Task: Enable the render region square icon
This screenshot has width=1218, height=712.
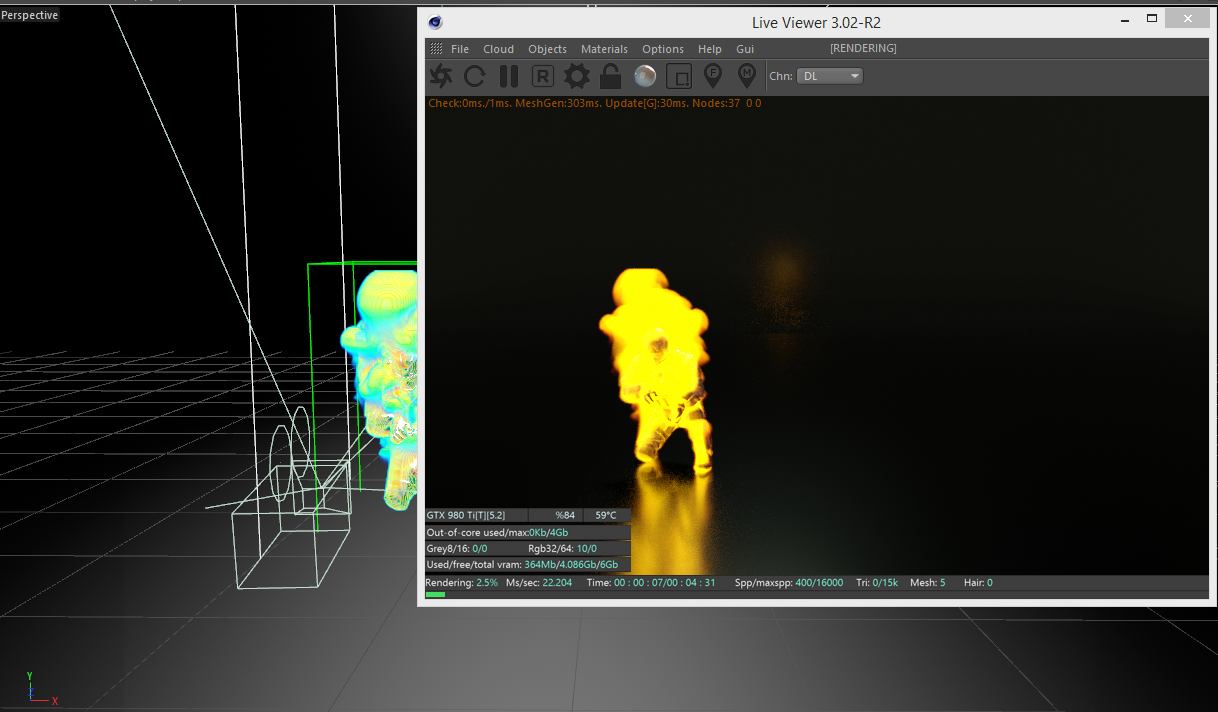Action: pos(679,76)
